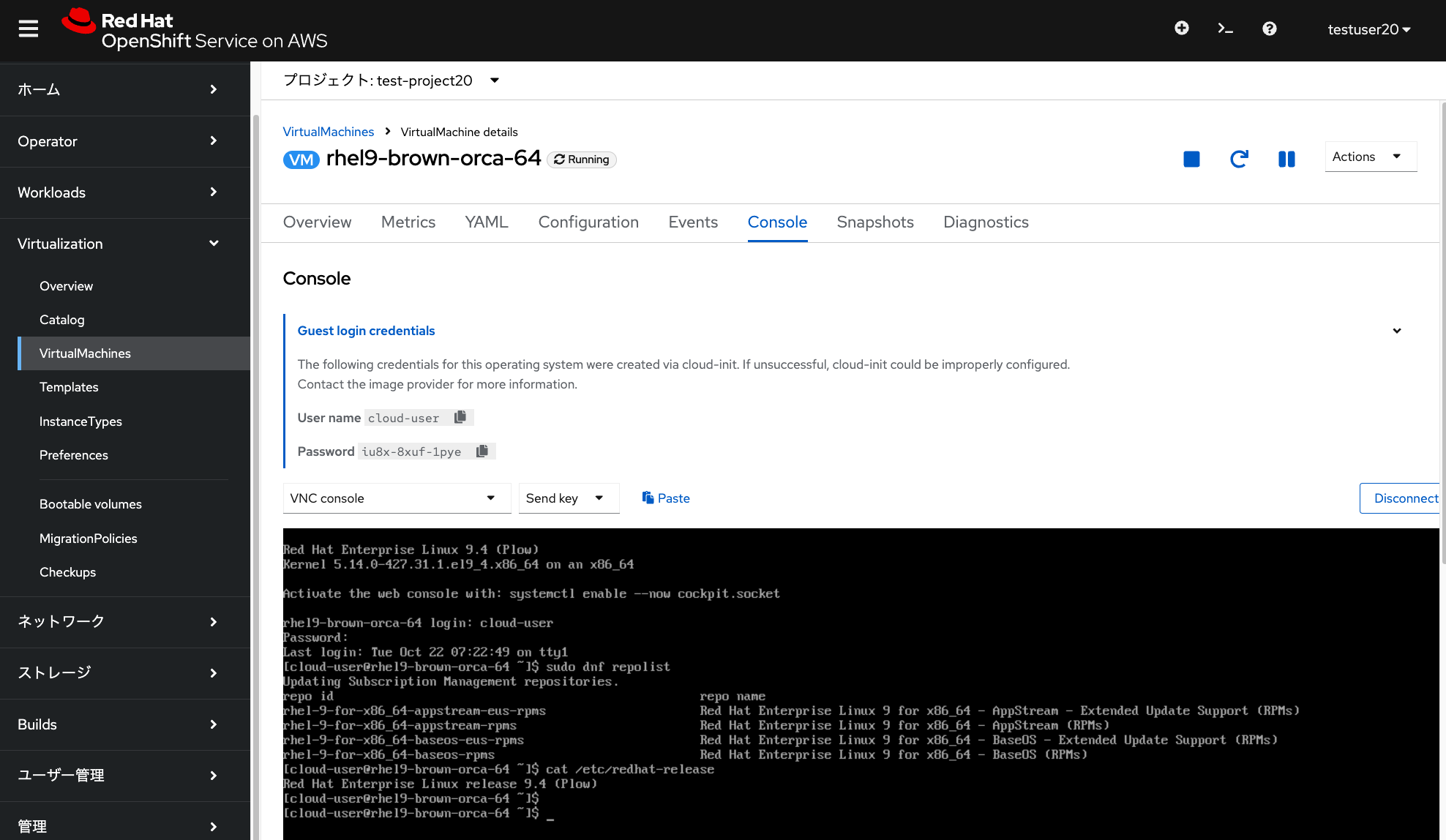1446x840 pixels.
Task: Click the Red Hat logo
Action: [195, 30]
